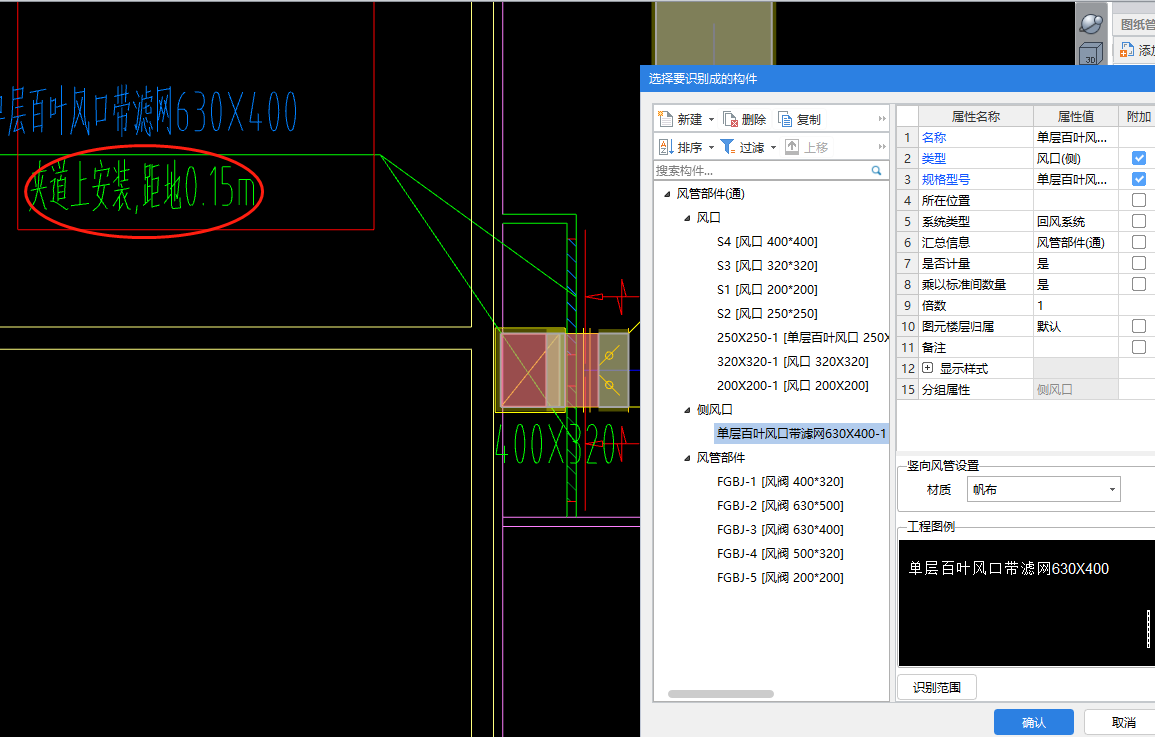Click the 识别范围 button
This screenshot has width=1155, height=737.
937,687
